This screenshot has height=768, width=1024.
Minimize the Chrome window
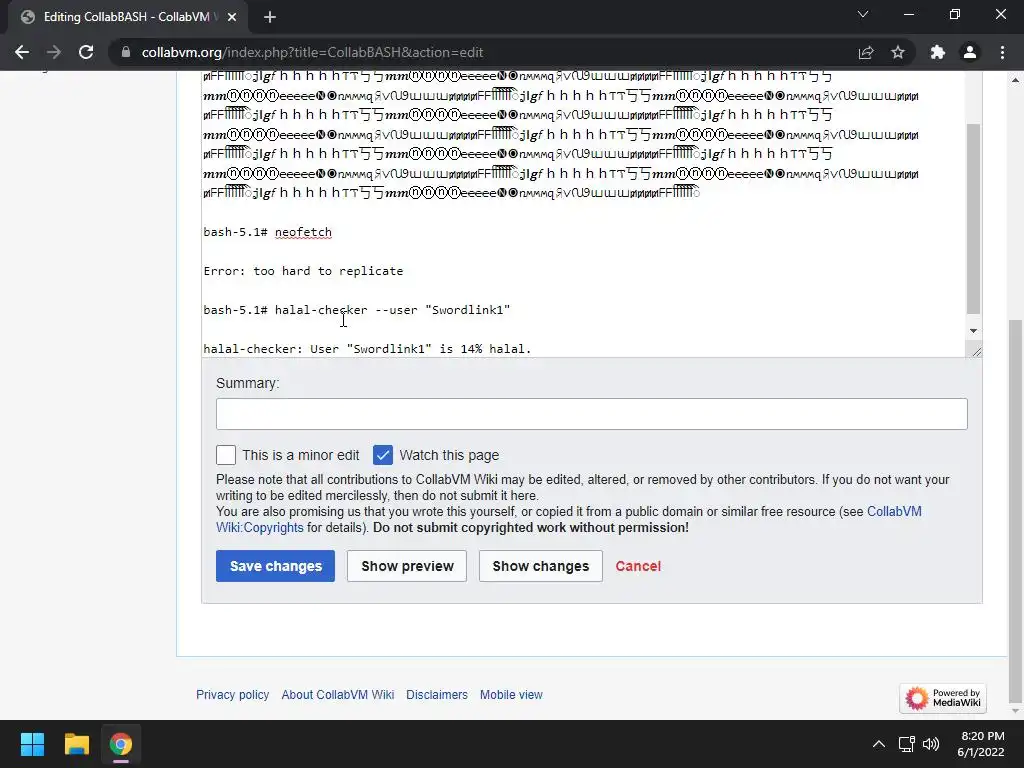908,14
